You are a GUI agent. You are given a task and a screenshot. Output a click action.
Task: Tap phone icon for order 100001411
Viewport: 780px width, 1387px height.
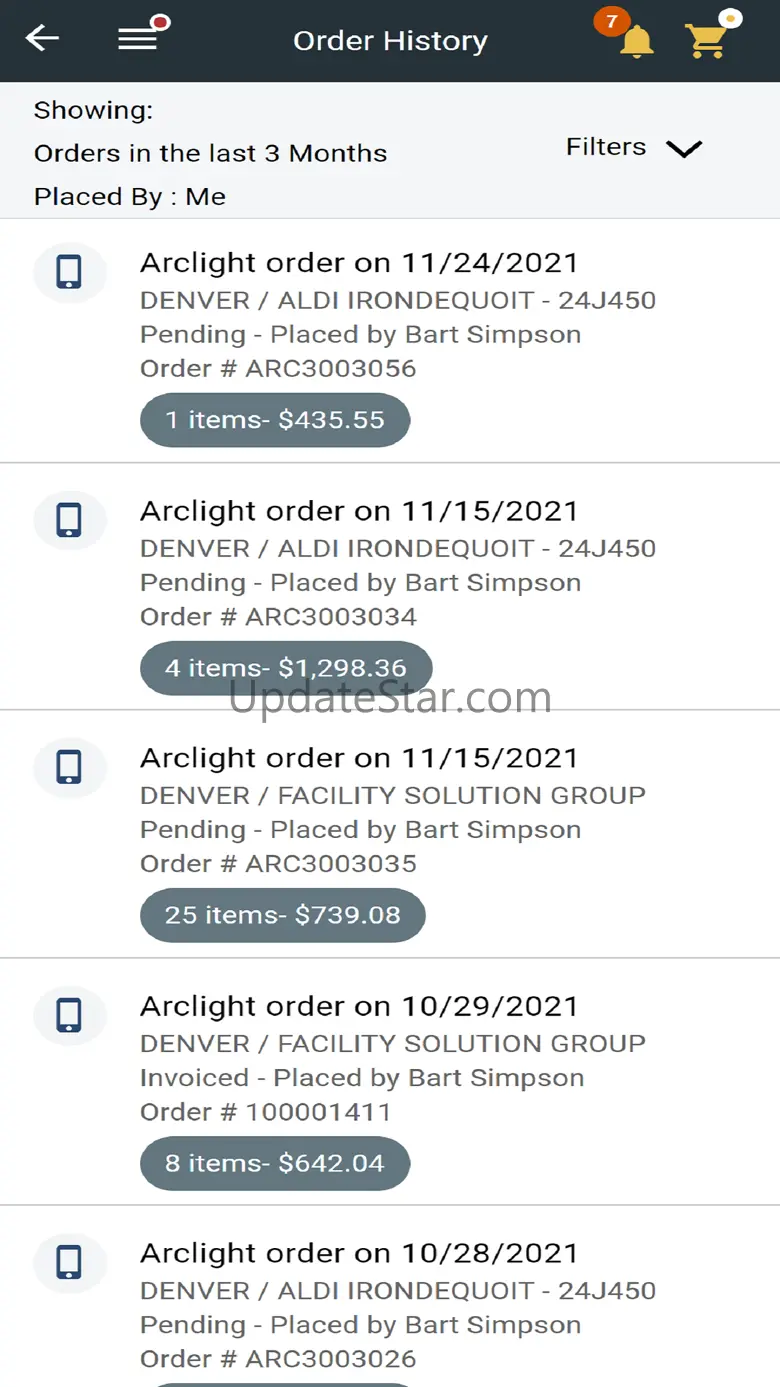tap(69, 1015)
